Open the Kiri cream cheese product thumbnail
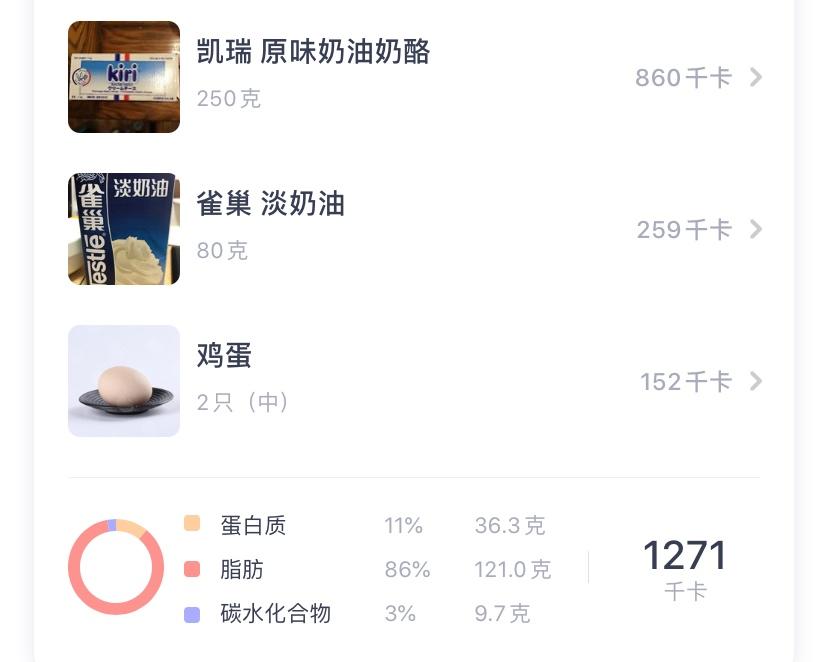The height and width of the screenshot is (662, 828). [x=124, y=77]
